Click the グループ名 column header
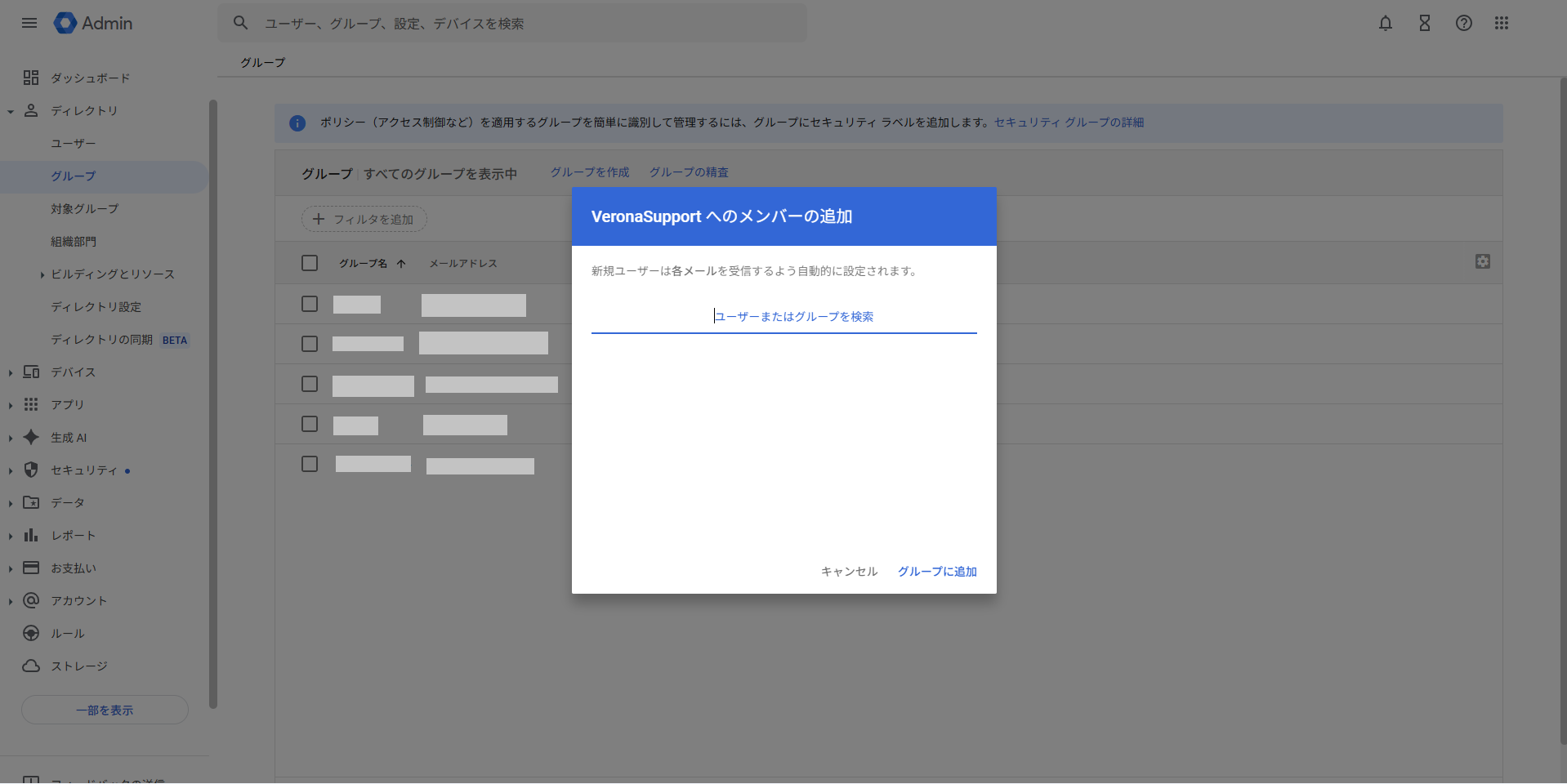1567x784 pixels. [x=364, y=264]
